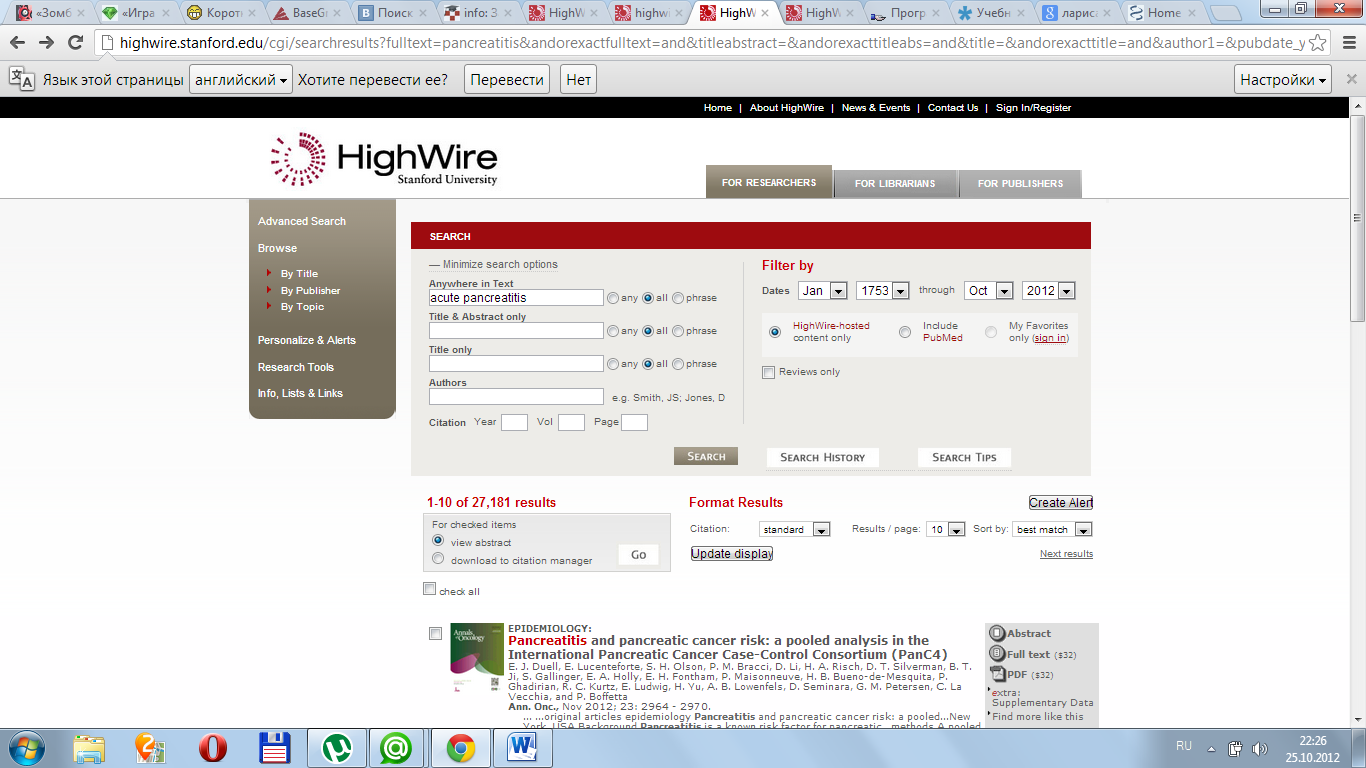Select 'phrase' for Anywhere in Text
The height and width of the screenshot is (768, 1366).
pyautogui.click(x=678, y=298)
